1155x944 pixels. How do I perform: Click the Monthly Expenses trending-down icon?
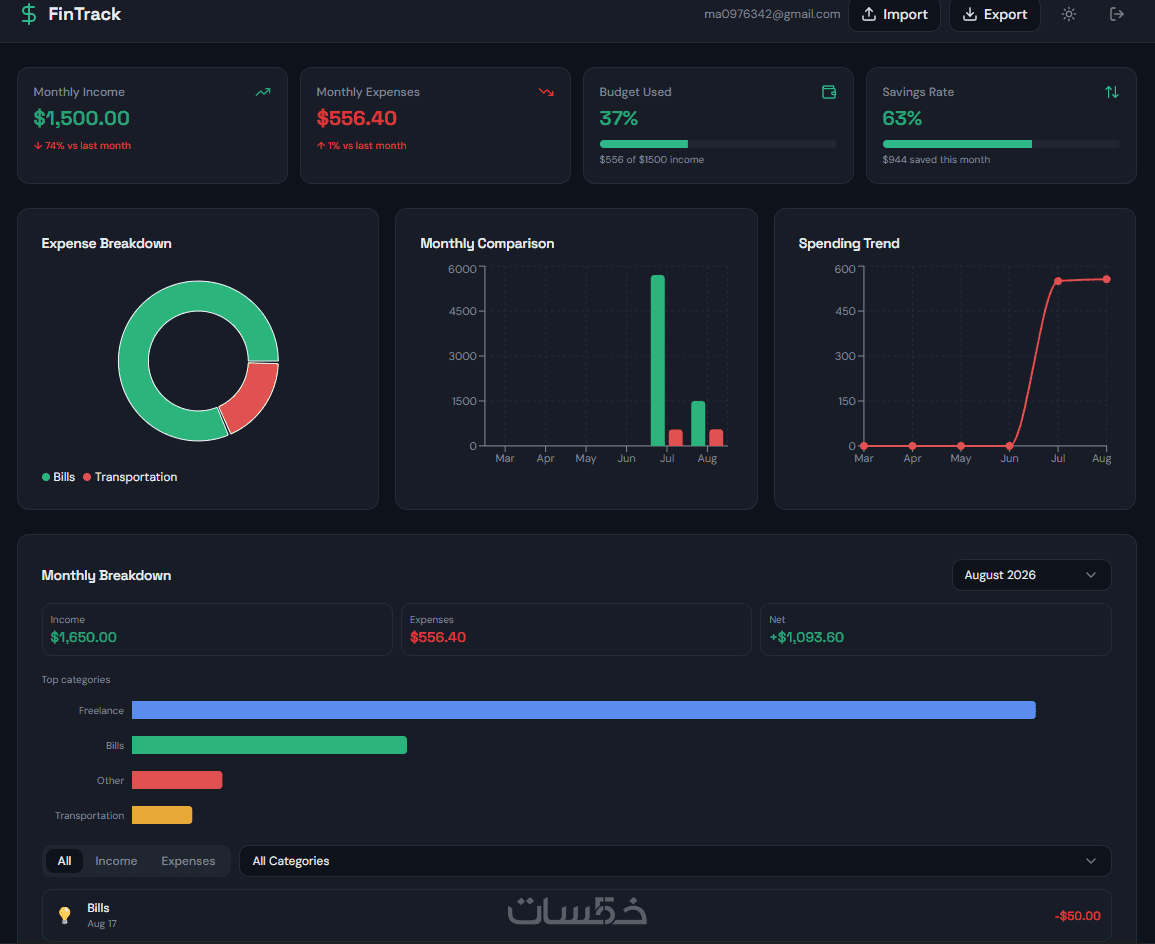coord(546,92)
